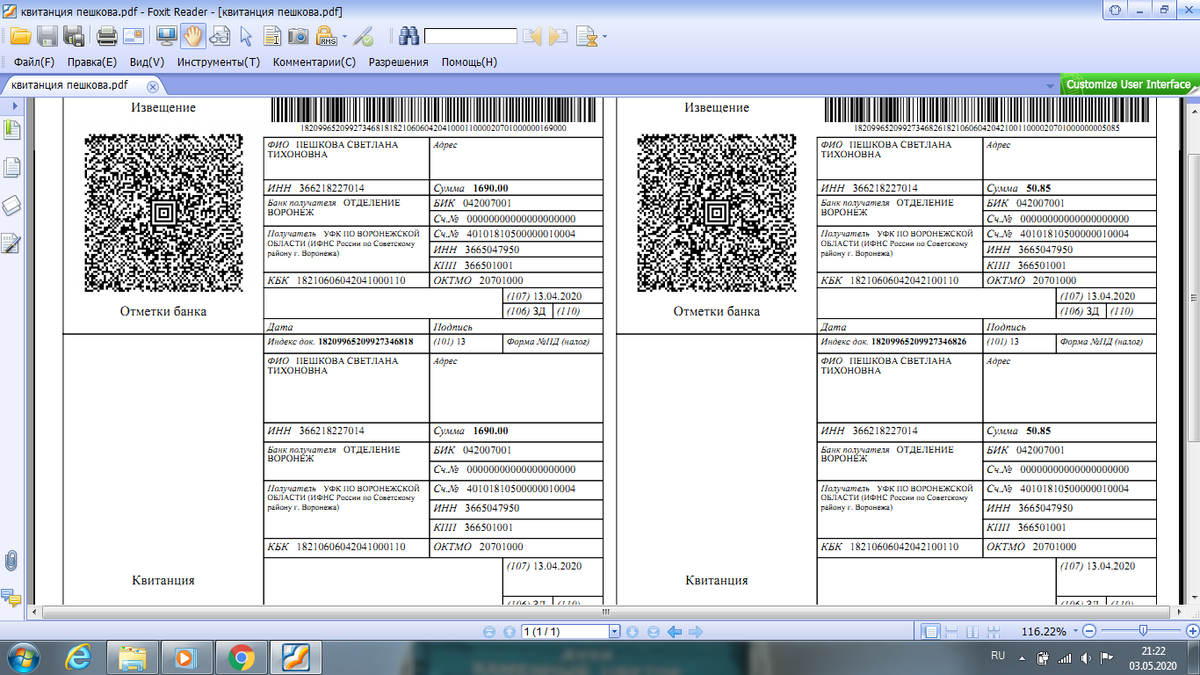Viewport: 1200px width, 675px height.
Task: Click the Save floppy disk icon
Action: 47,37
